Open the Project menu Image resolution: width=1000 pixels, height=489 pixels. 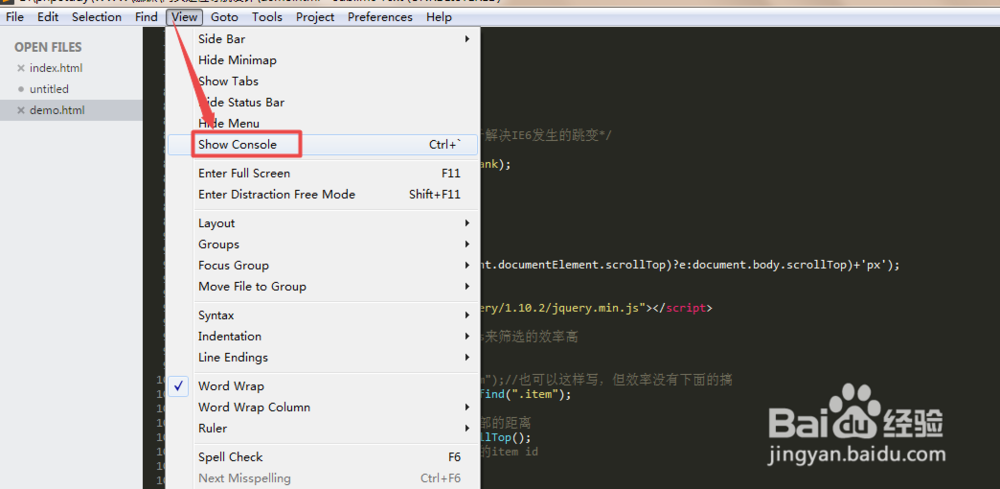[315, 17]
